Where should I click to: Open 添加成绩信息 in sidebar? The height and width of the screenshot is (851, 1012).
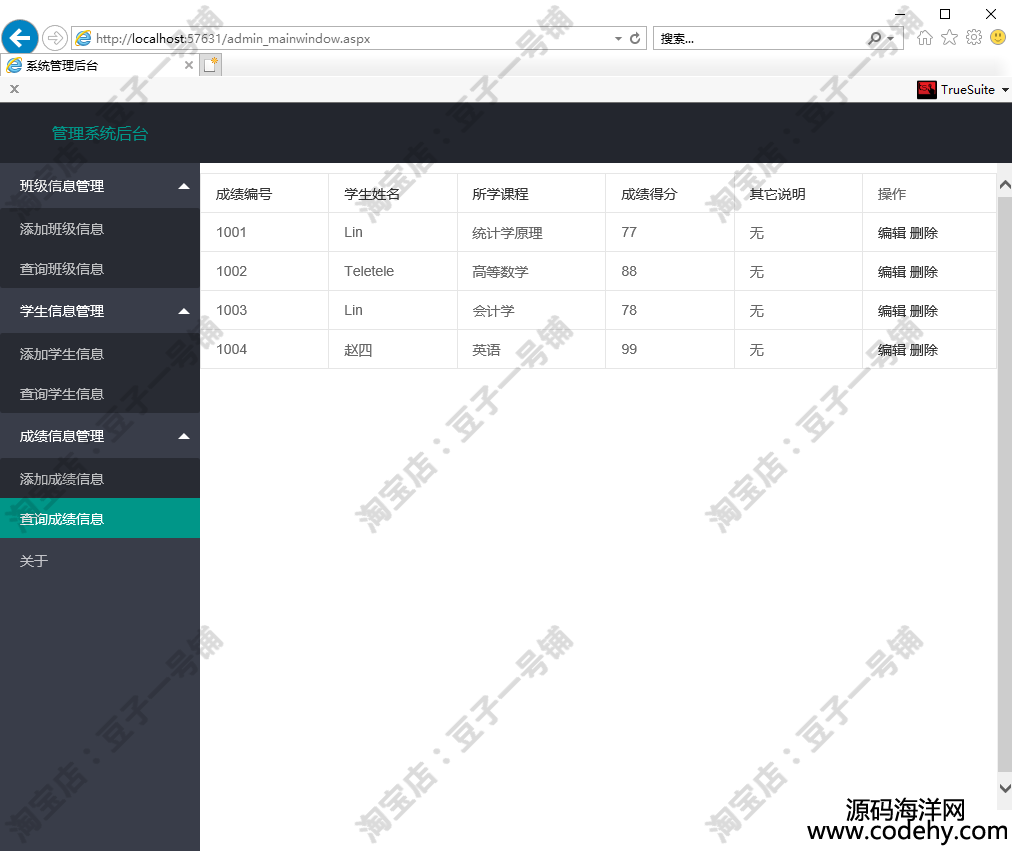pyautogui.click(x=100, y=479)
